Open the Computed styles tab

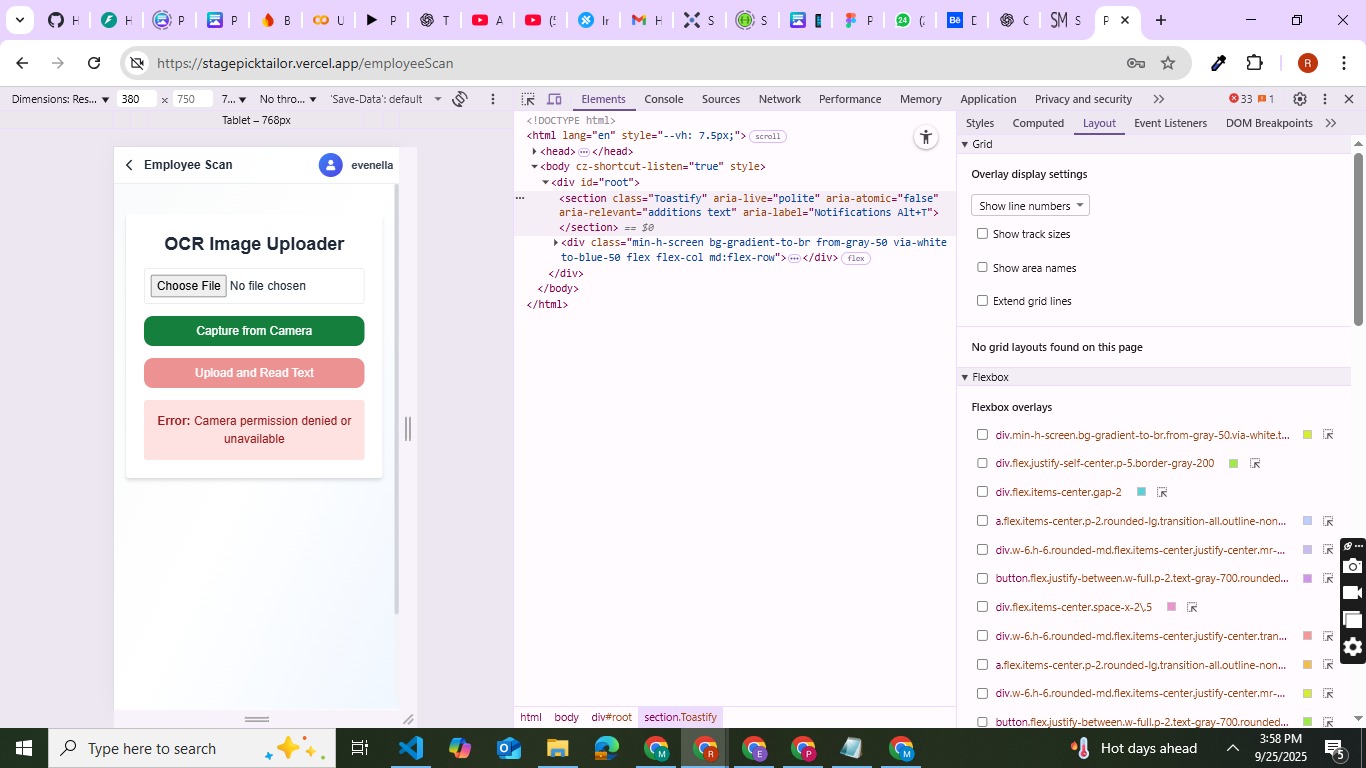point(1038,123)
